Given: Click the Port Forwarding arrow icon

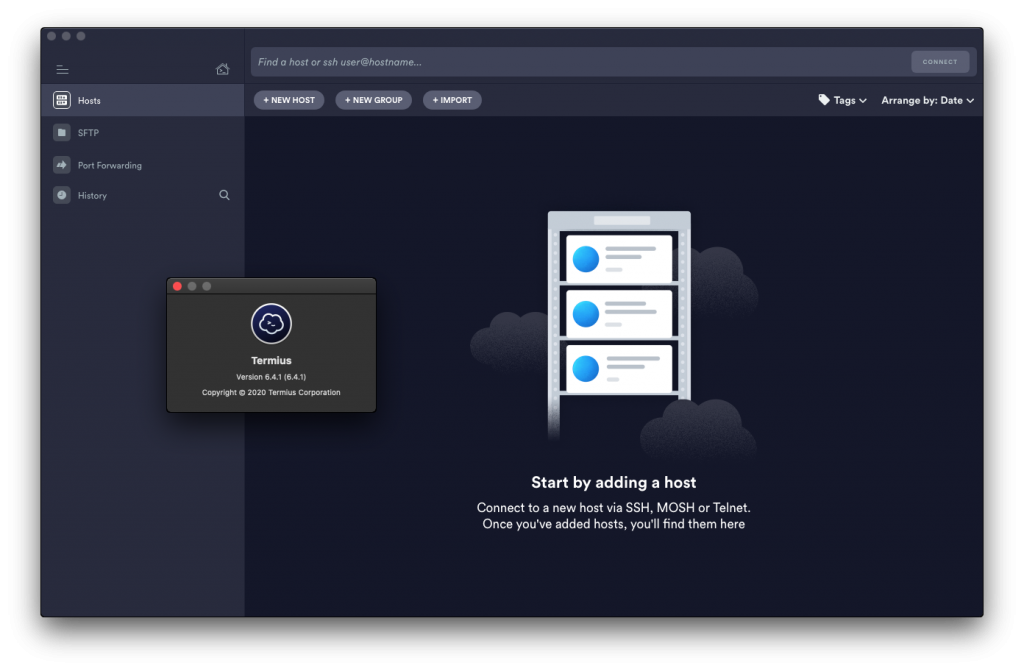Looking at the screenshot, I should pos(61,165).
